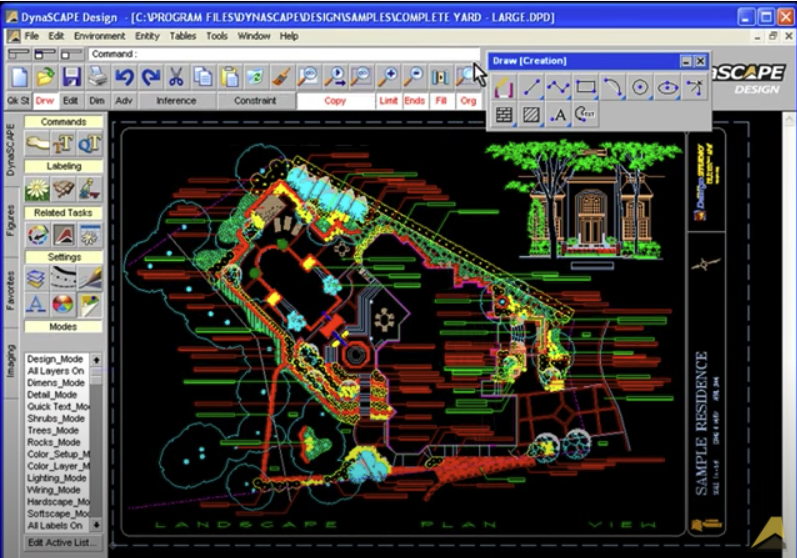Paste from clipboard icon
The image size is (797, 558).
pos(230,77)
